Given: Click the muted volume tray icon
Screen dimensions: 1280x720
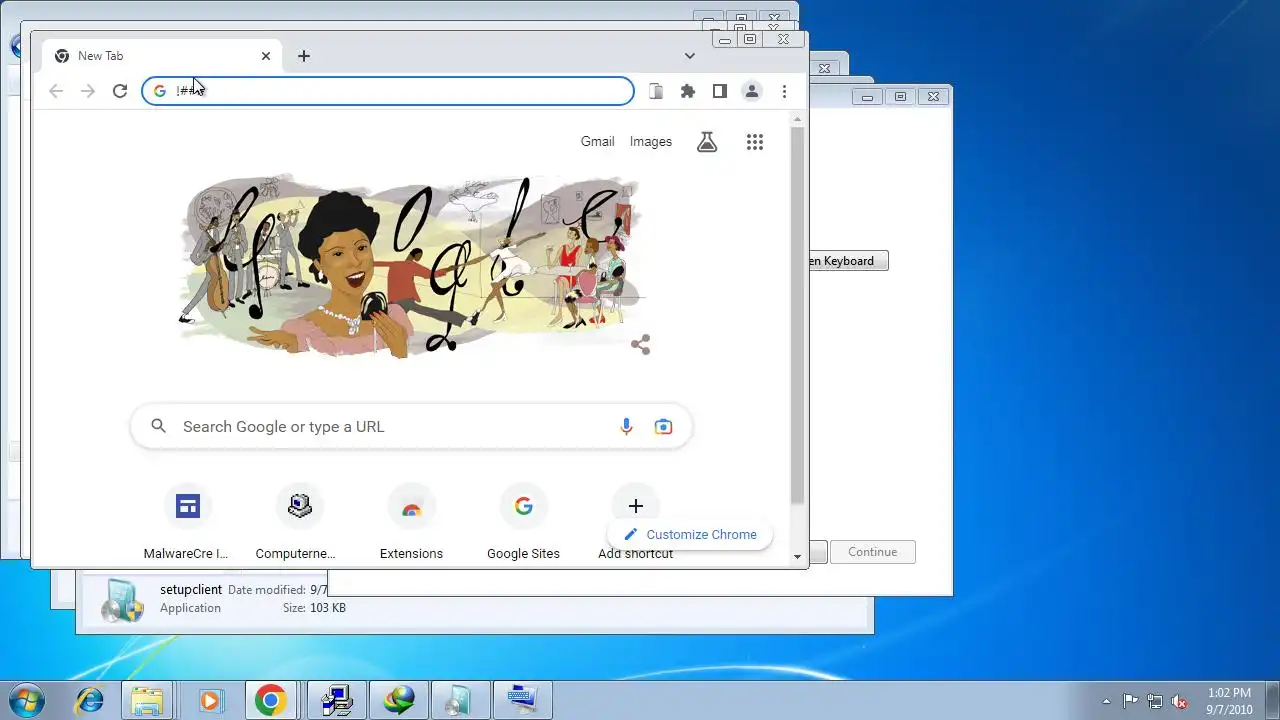Looking at the screenshot, I should coord(1180,701).
